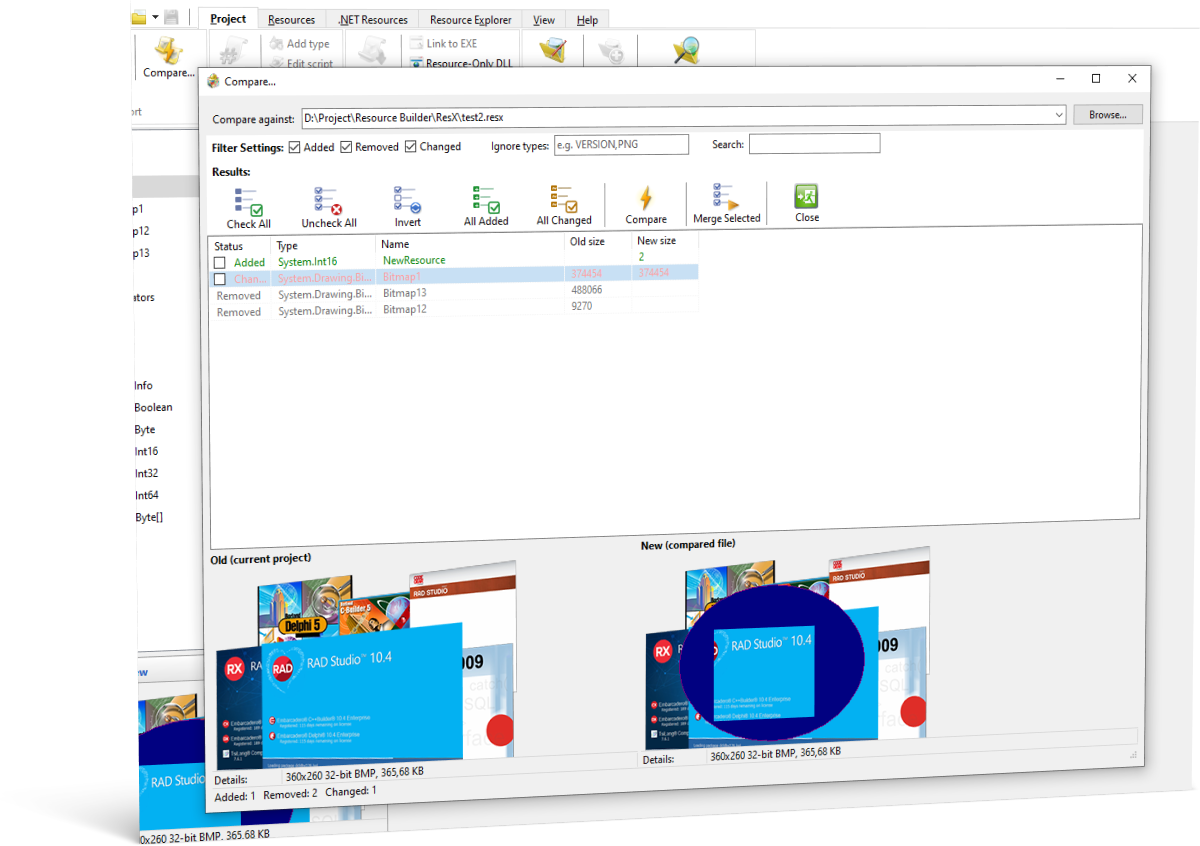The image size is (1200, 846).
Task: Click the folder magnifier search ribbon icon
Action: pyautogui.click(x=686, y=50)
